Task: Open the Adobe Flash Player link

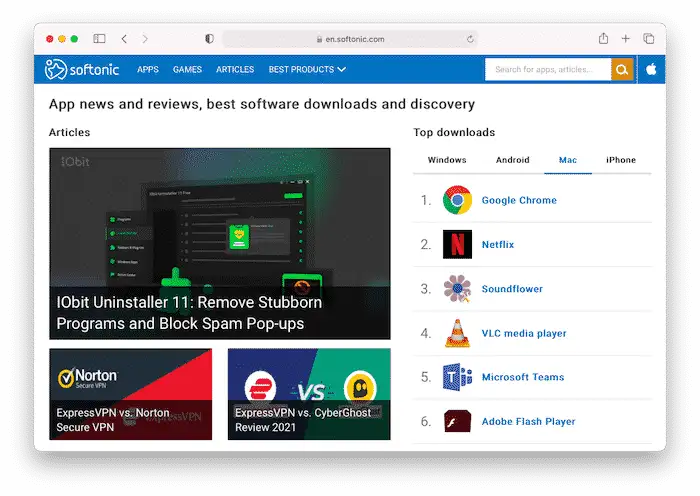Action: point(528,421)
